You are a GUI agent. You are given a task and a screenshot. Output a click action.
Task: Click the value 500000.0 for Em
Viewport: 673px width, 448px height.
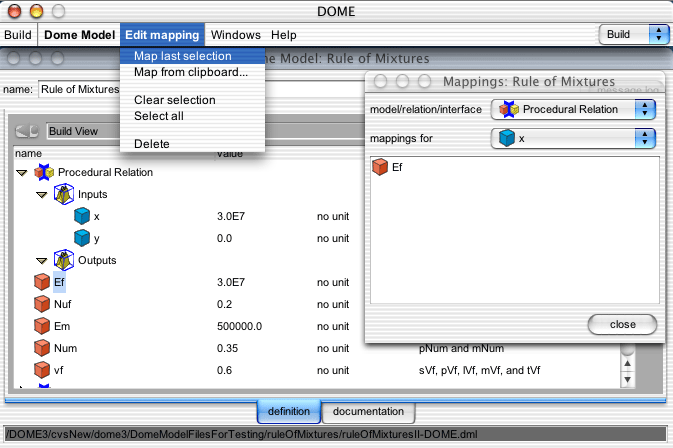pyautogui.click(x=239, y=326)
